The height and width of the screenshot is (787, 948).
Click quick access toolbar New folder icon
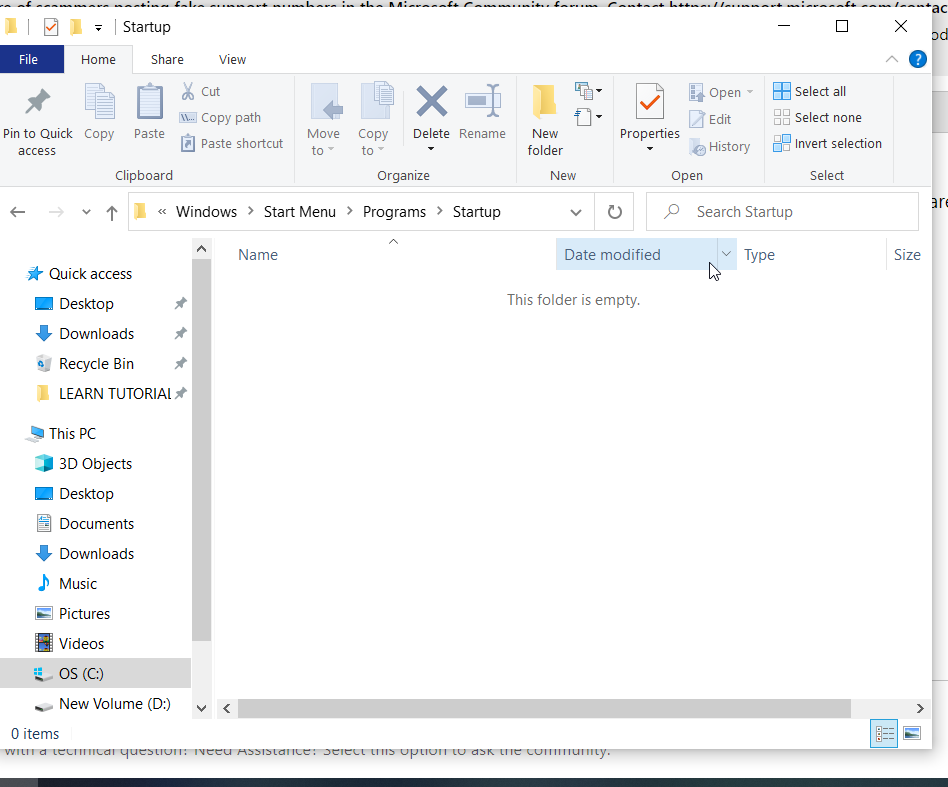(76, 27)
